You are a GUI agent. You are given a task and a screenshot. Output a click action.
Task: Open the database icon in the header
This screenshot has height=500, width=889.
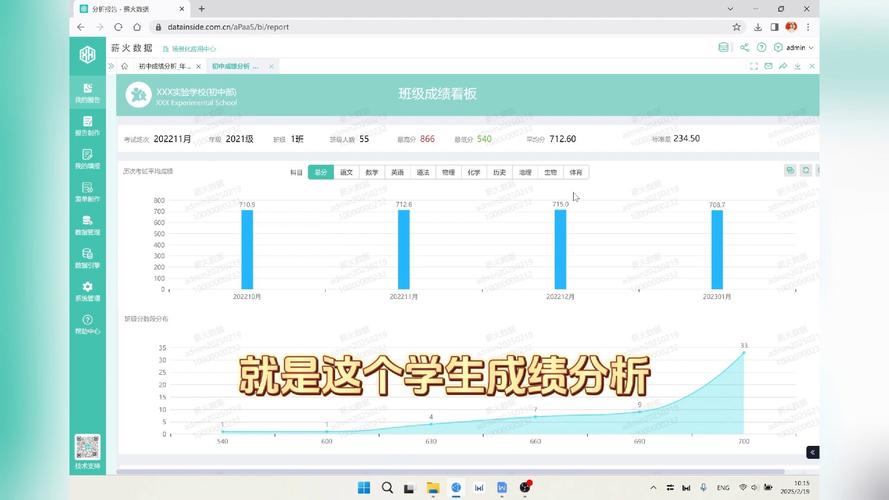723,48
